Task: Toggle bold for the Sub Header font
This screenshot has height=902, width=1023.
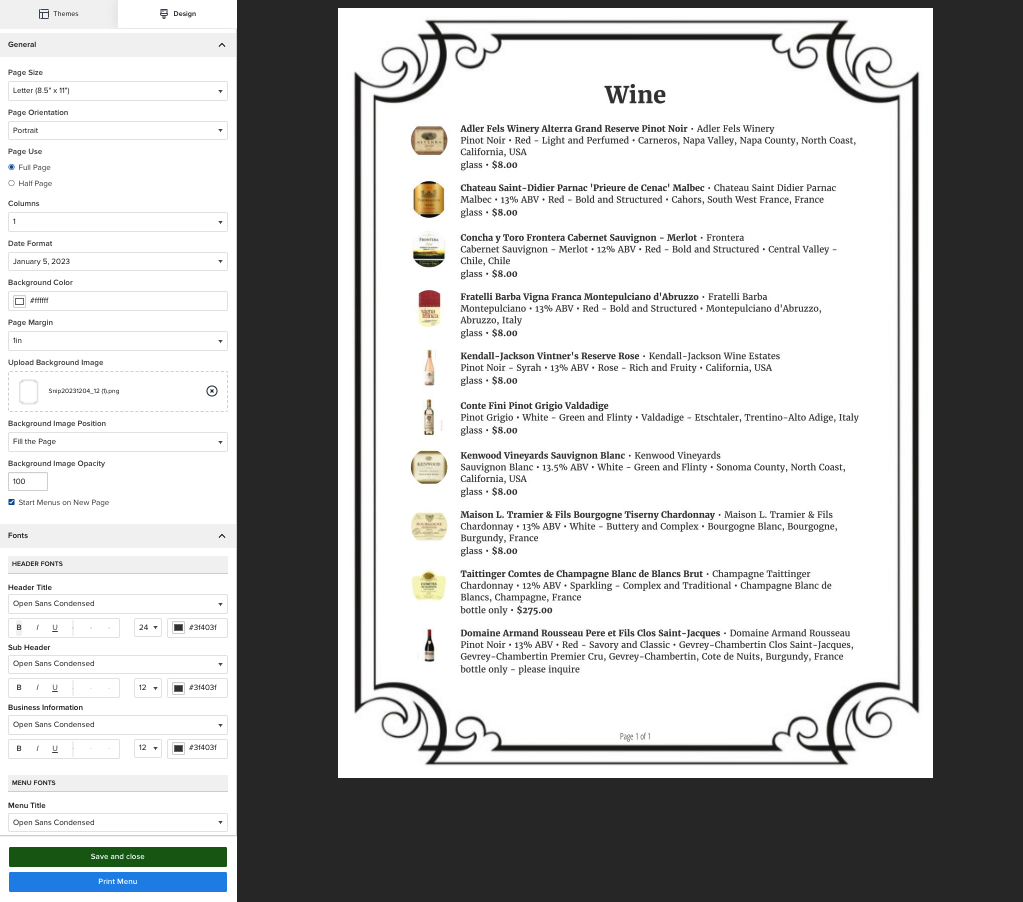Action: [x=19, y=688]
